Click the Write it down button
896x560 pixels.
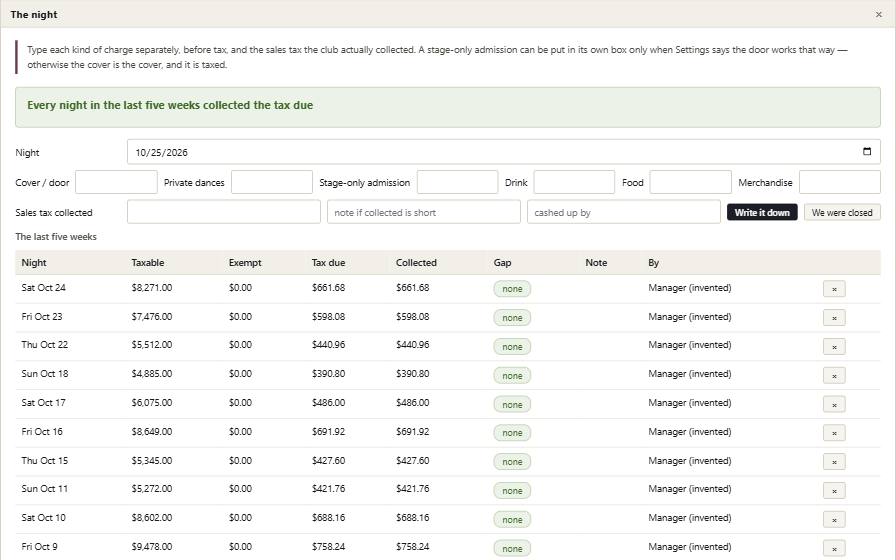point(762,213)
